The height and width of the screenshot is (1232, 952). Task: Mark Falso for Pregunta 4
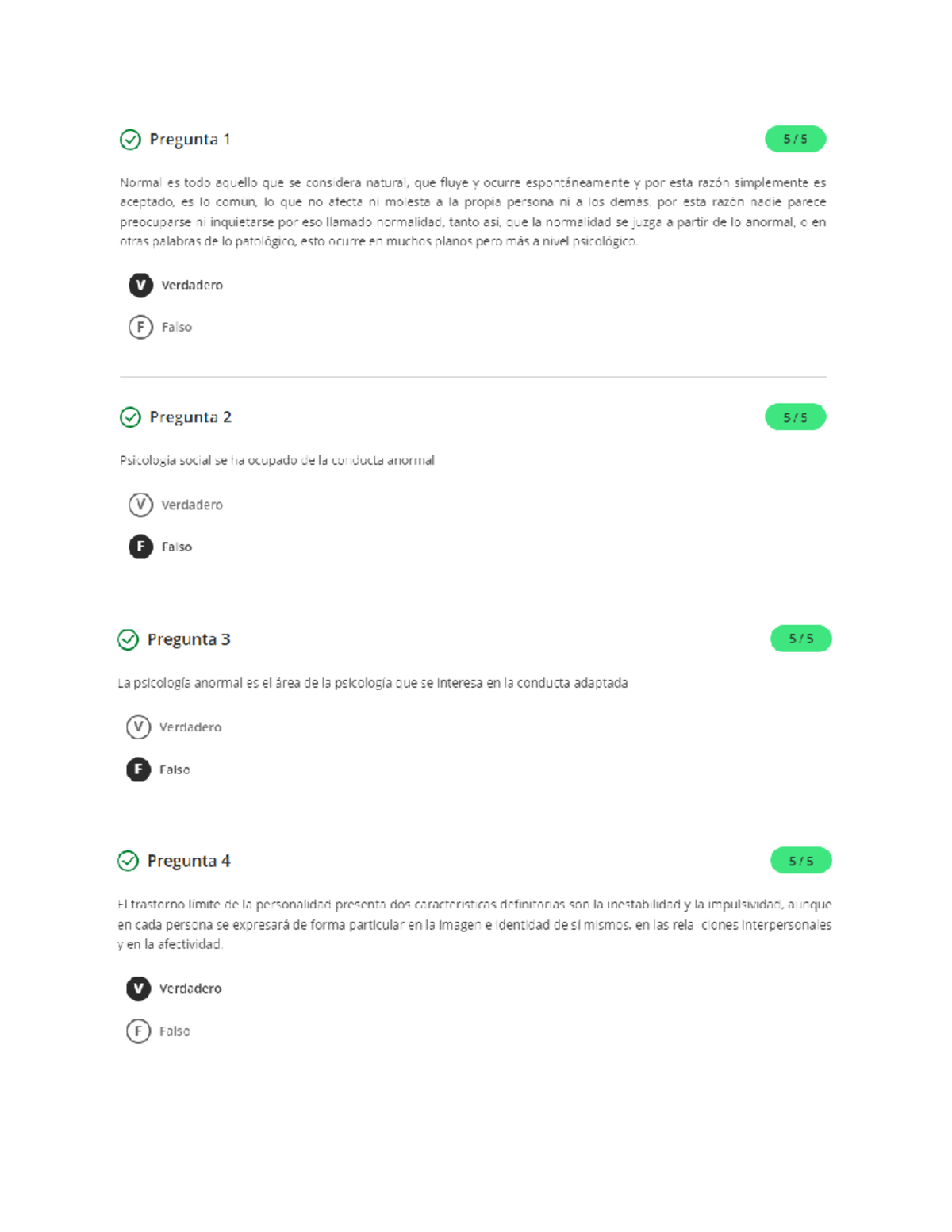(138, 1031)
